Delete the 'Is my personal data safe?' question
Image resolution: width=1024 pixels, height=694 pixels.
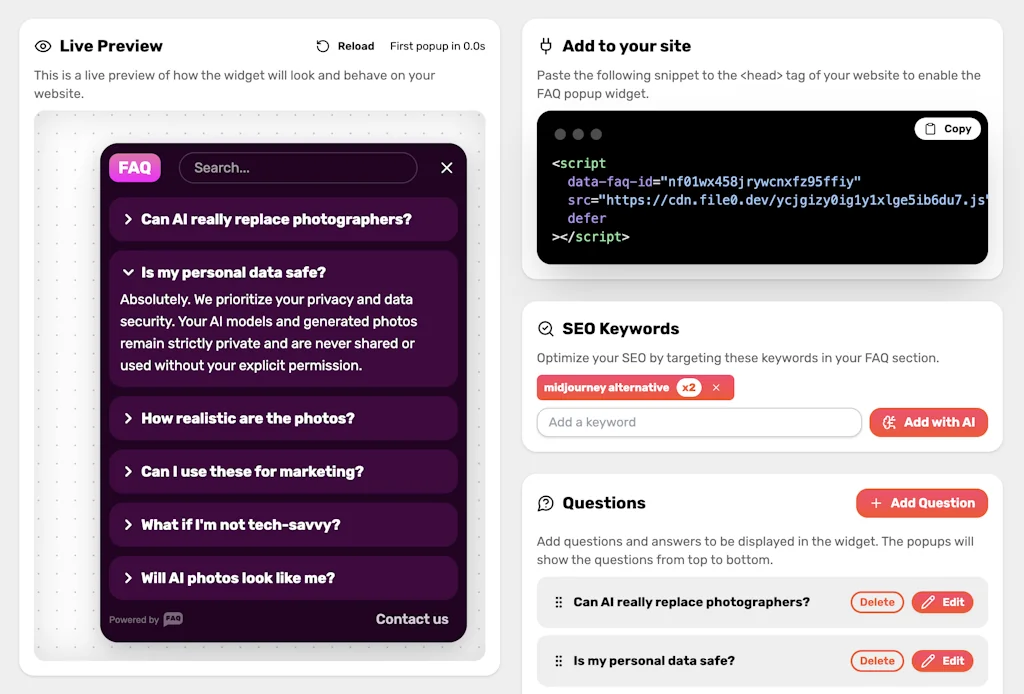pos(877,661)
